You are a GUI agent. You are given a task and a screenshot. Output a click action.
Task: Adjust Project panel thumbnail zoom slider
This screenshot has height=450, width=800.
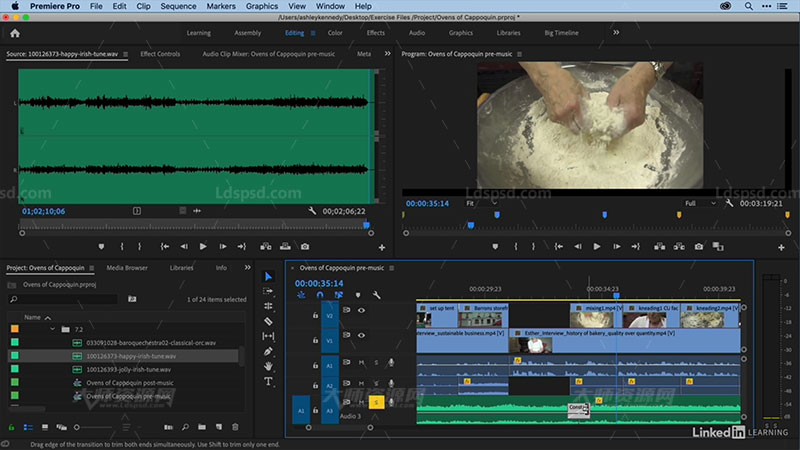[77, 427]
